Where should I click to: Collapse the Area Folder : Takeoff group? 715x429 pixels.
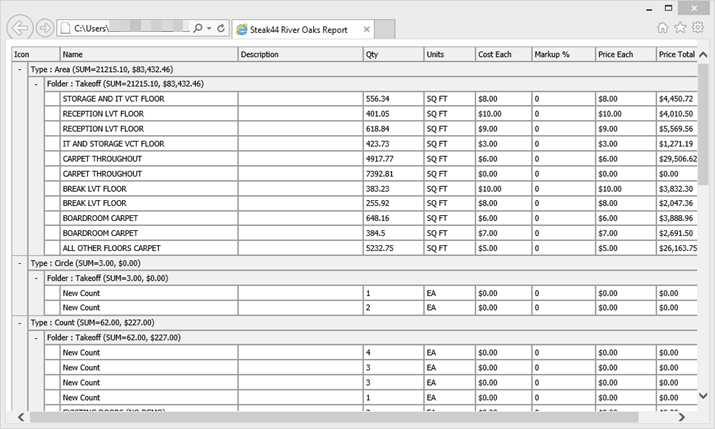(x=36, y=84)
